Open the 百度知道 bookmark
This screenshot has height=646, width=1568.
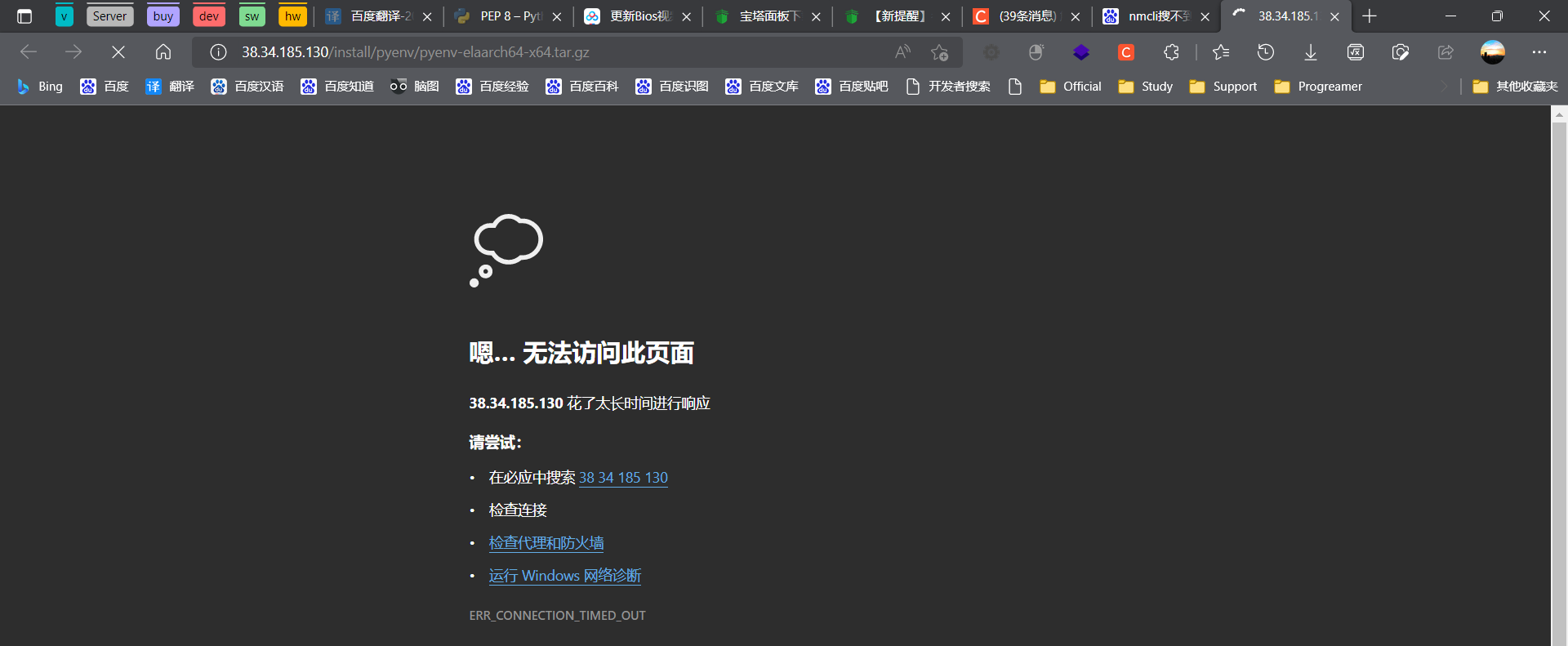(x=337, y=87)
